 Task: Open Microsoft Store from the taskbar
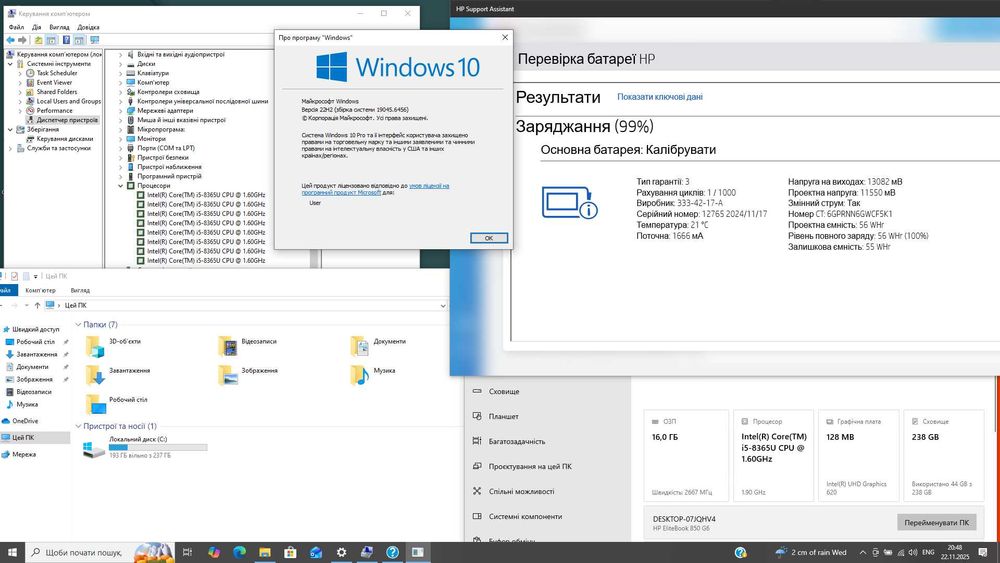click(x=290, y=552)
